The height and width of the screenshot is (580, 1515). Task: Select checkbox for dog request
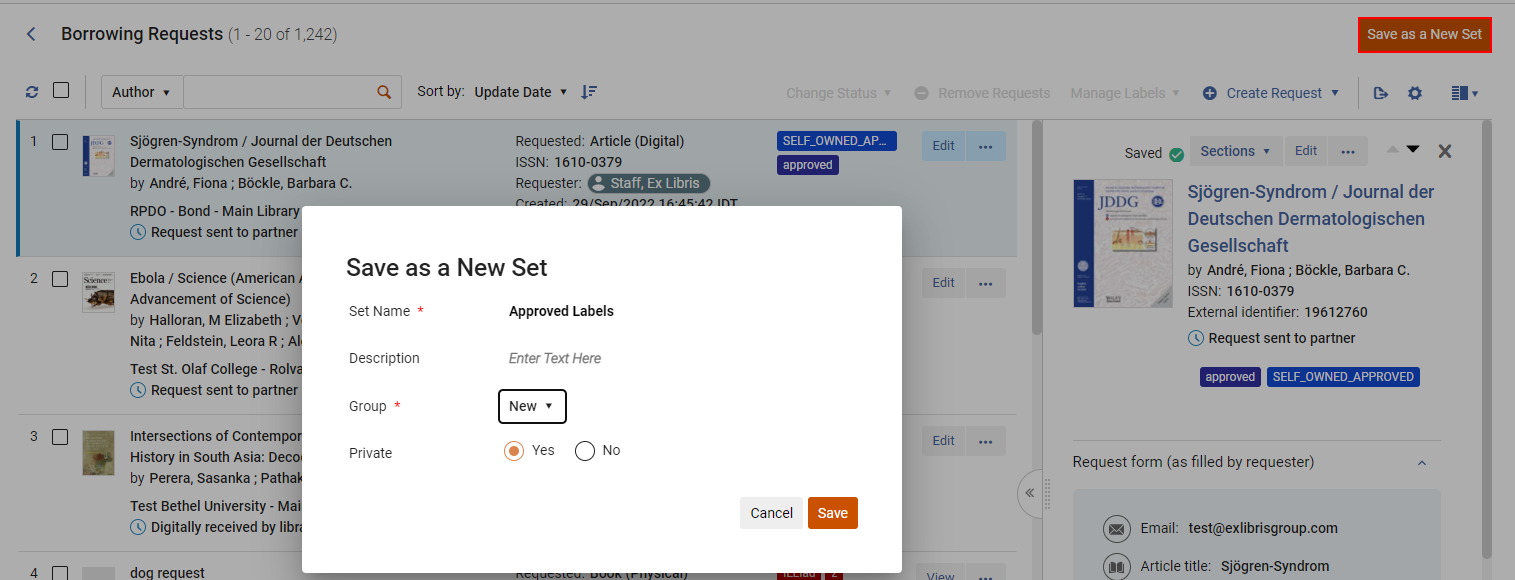60,573
